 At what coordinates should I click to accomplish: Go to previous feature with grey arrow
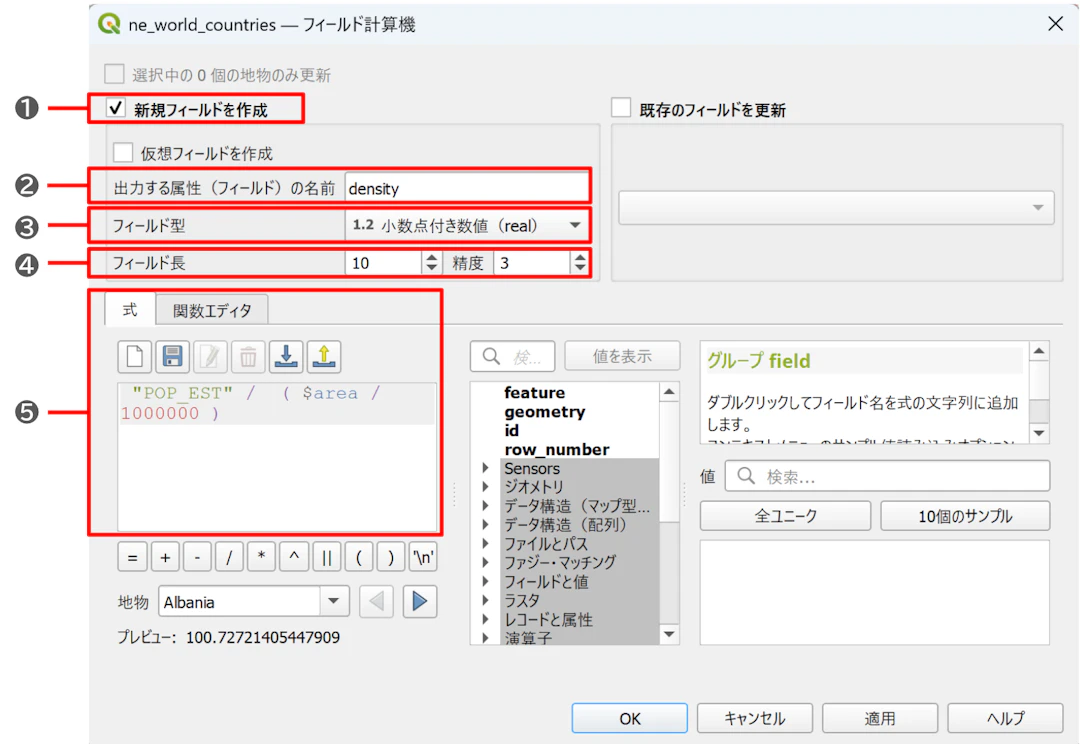pyautogui.click(x=376, y=601)
